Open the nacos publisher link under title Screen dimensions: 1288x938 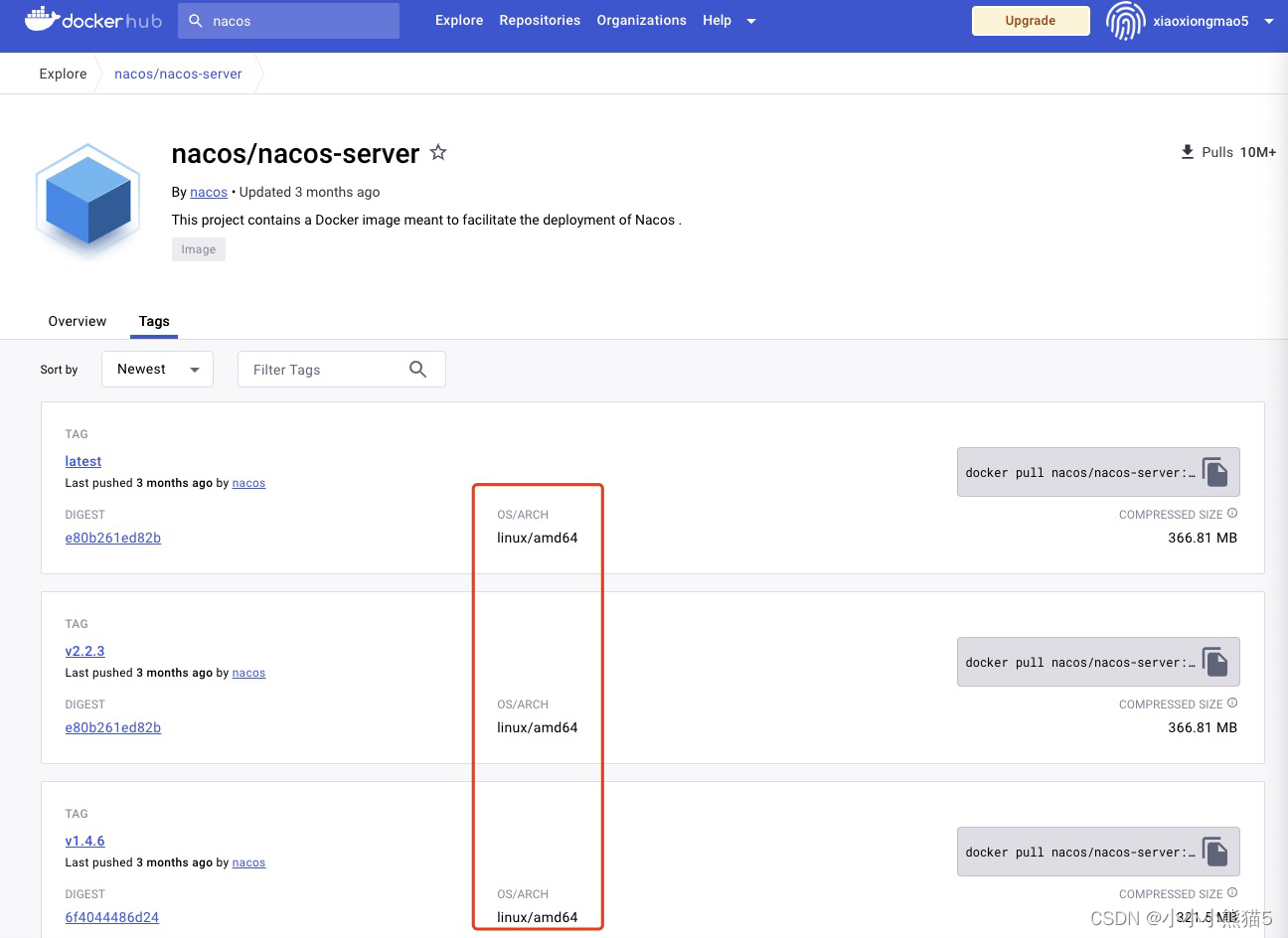click(x=209, y=192)
